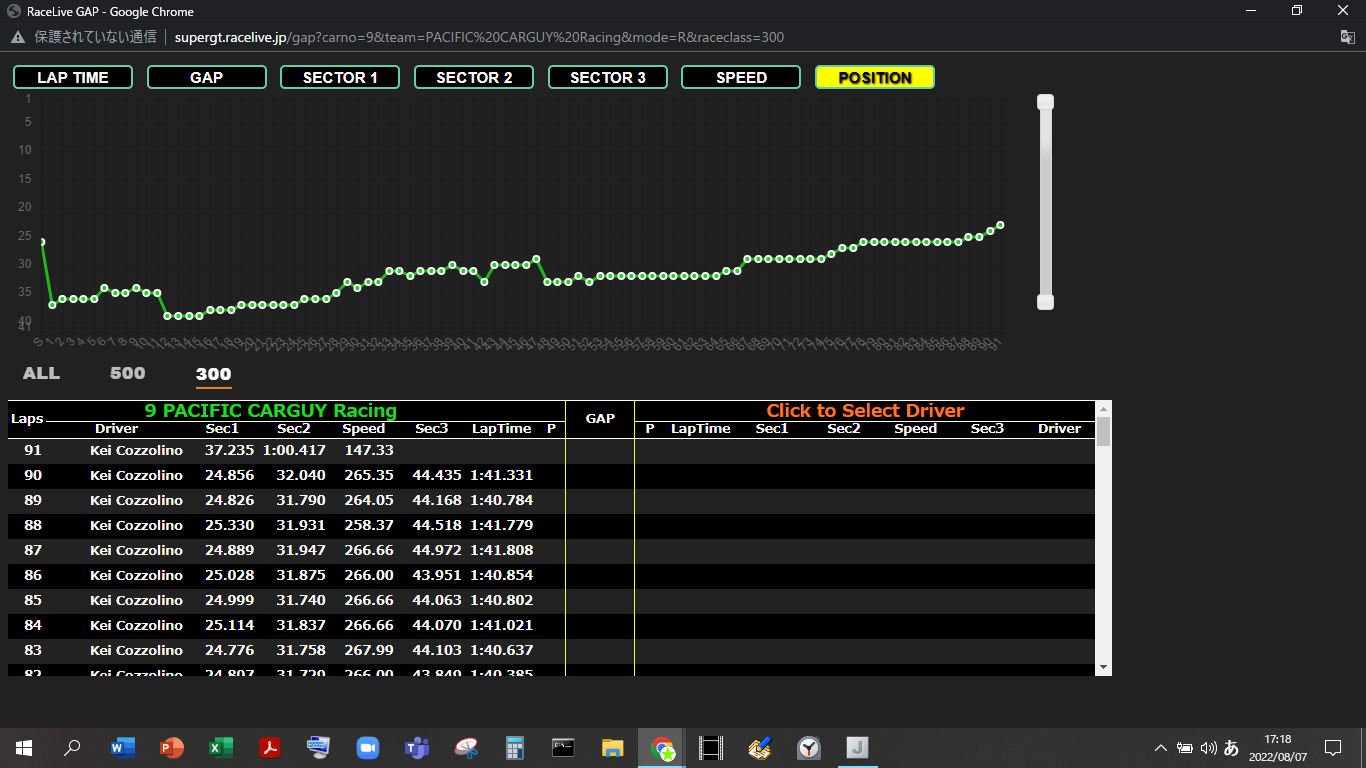Select the ALL class tab
Screen dimensions: 1366x768
41,373
